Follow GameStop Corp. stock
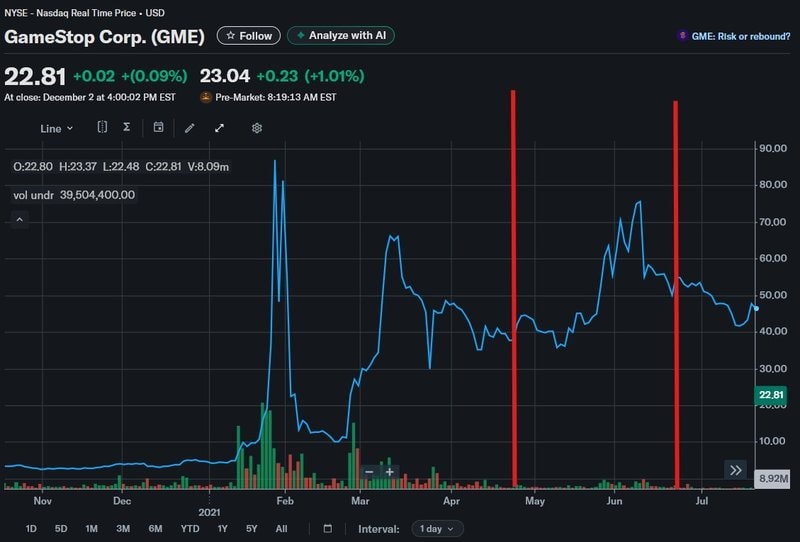The height and width of the screenshot is (542, 800). point(249,36)
